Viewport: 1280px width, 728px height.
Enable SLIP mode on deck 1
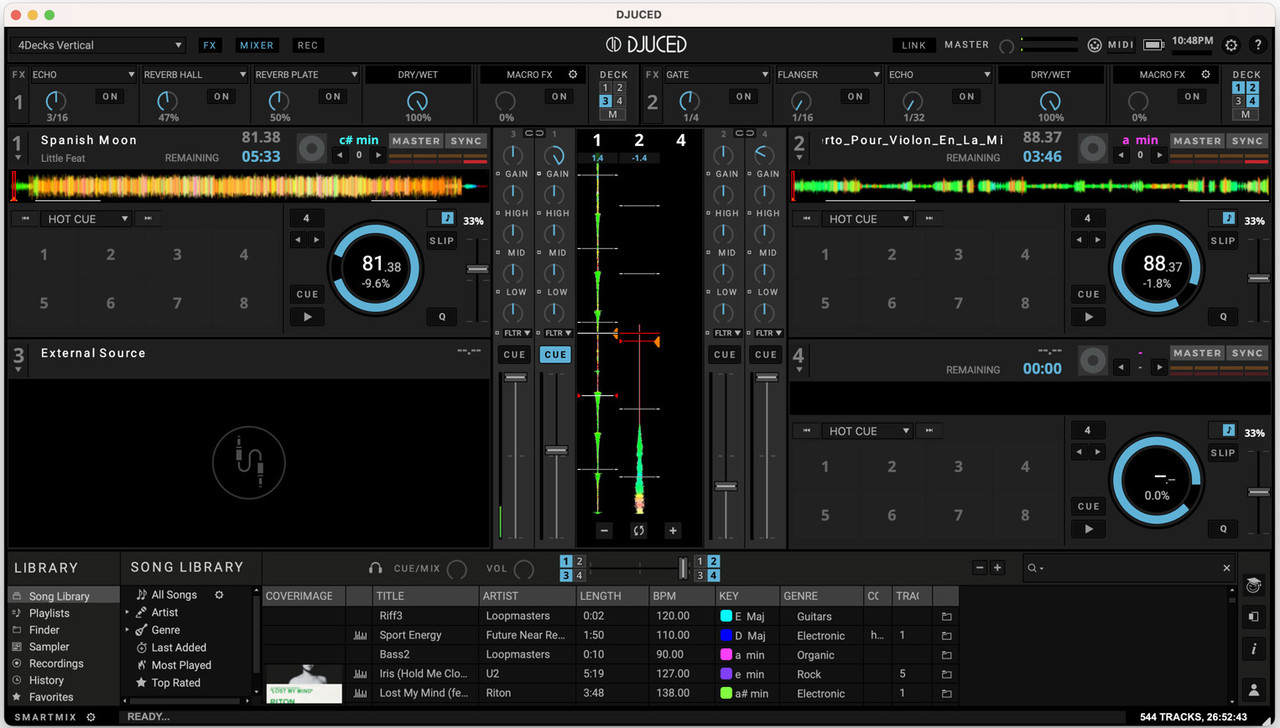441,241
